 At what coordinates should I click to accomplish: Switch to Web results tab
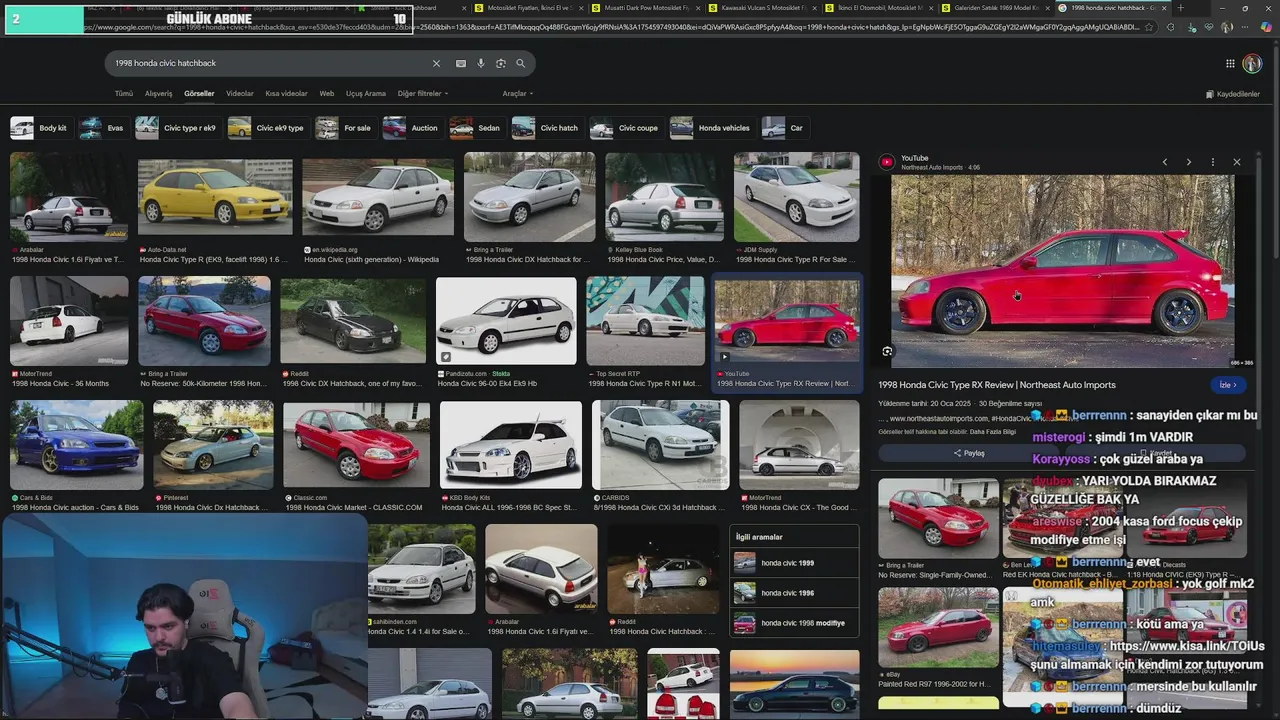[x=326, y=93]
